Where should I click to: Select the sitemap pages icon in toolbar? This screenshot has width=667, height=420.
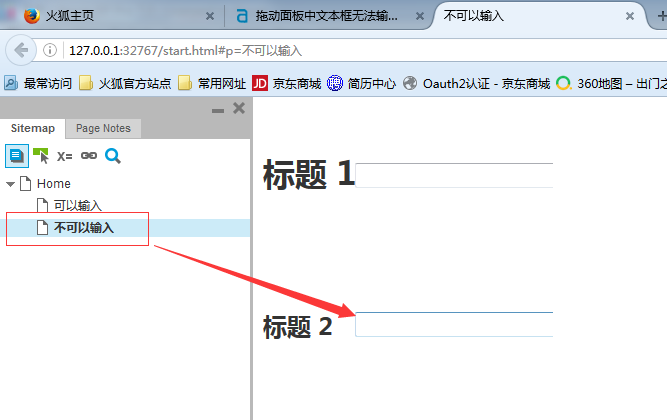(x=17, y=156)
